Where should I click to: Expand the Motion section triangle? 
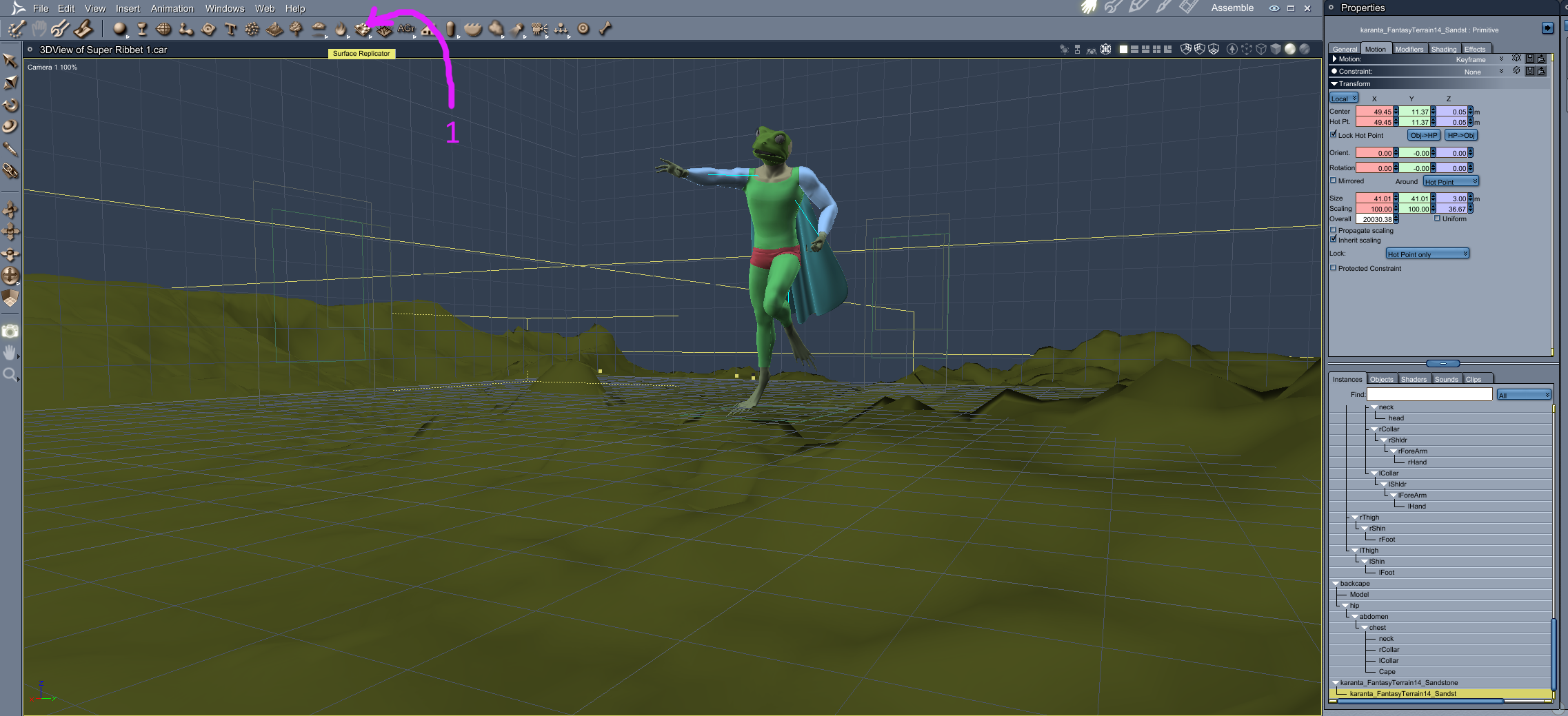pyautogui.click(x=1335, y=59)
